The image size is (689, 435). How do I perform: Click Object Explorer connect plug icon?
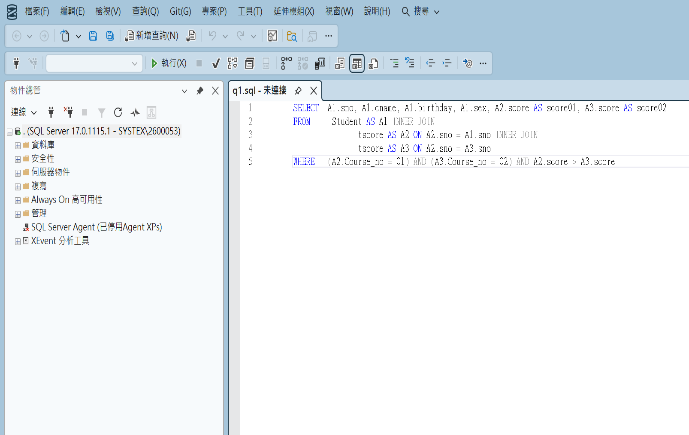(51, 112)
